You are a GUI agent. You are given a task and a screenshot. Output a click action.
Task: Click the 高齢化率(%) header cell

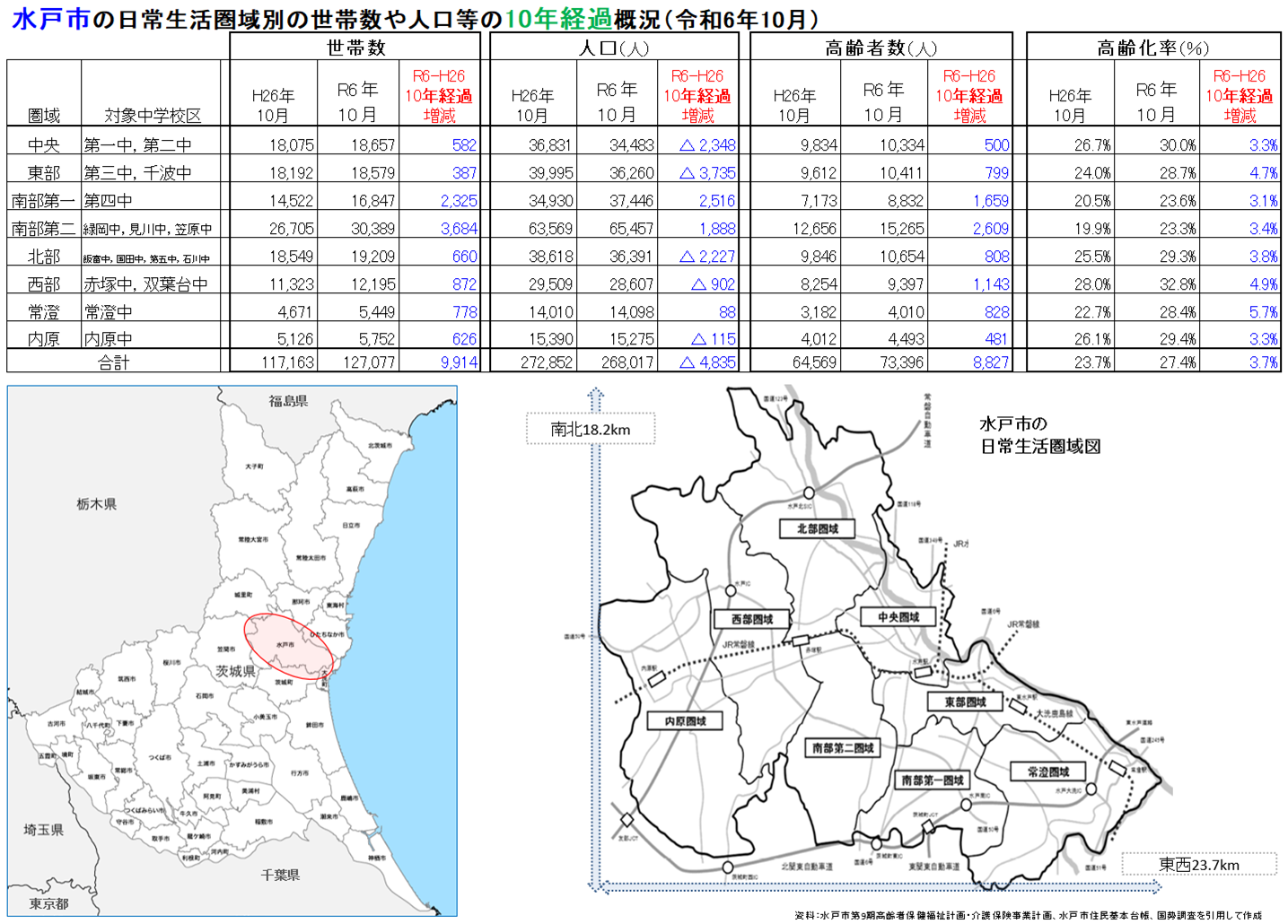click(1152, 48)
